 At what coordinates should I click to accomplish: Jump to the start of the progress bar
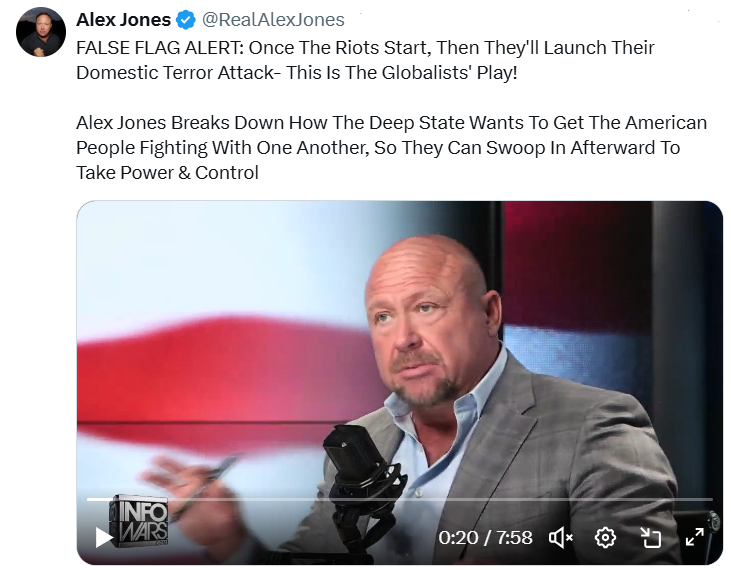(x=88, y=499)
